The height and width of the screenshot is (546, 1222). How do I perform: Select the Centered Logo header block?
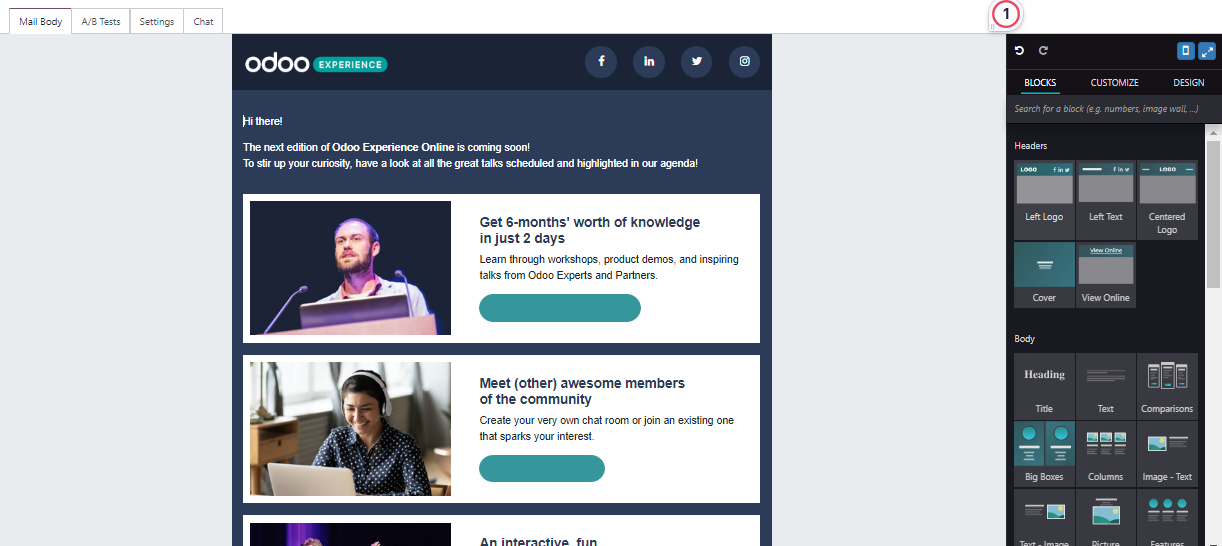[1167, 200]
